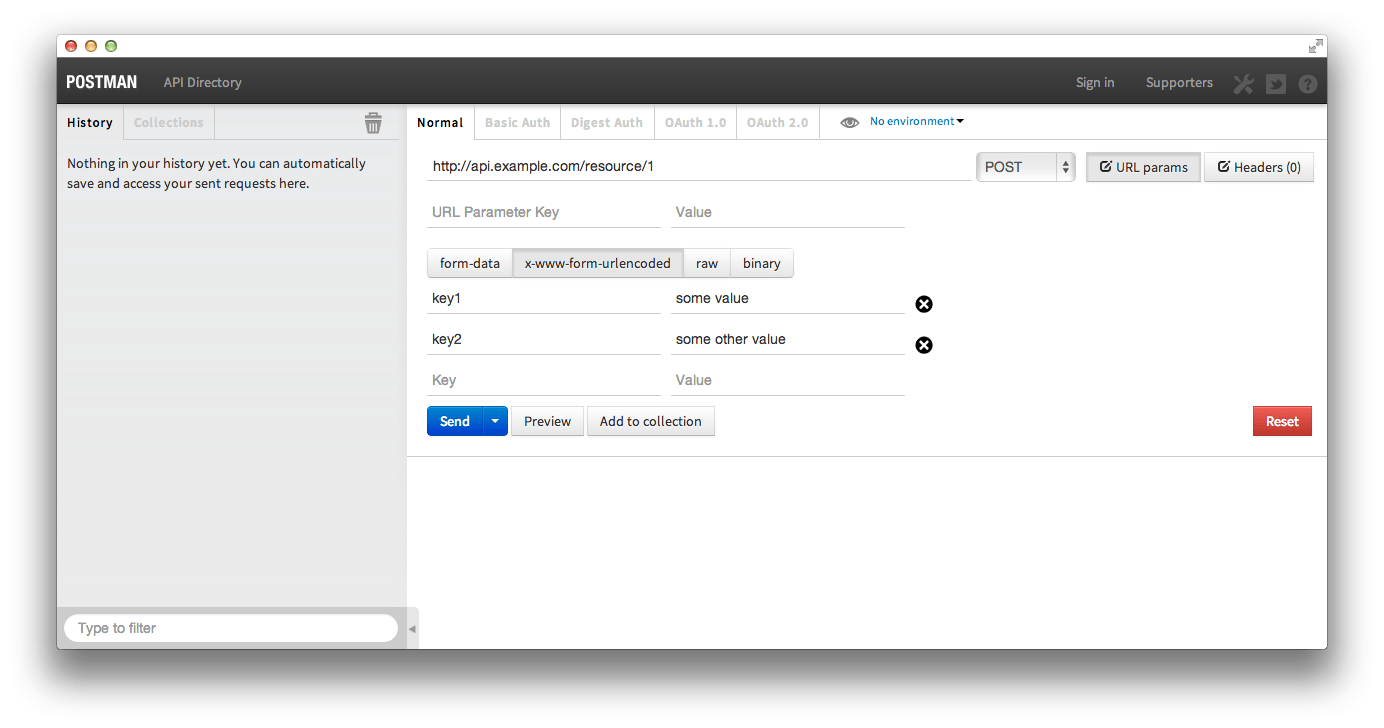The image size is (1384, 728).
Task: Open the Supporters link
Action: (x=1179, y=83)
